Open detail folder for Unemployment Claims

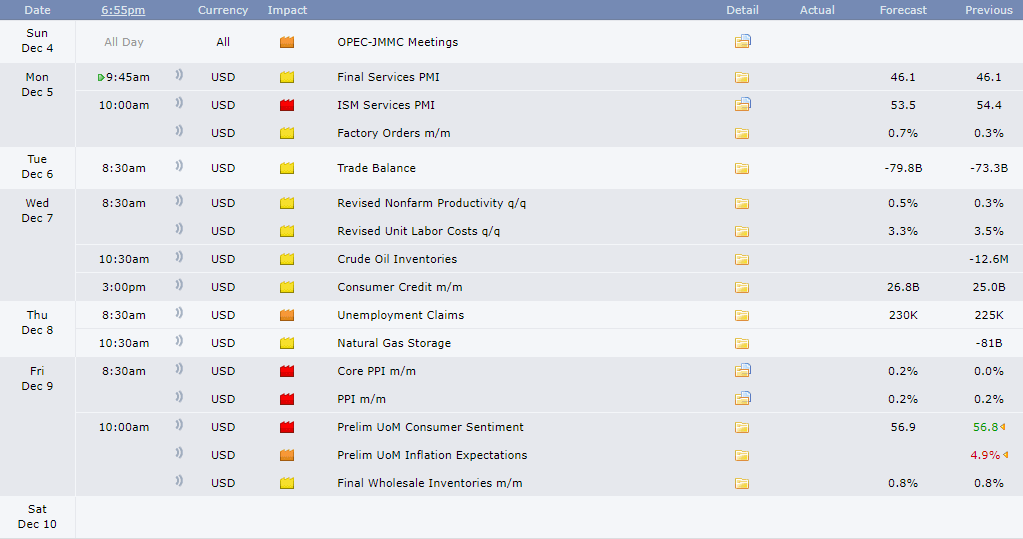(x=742, y=315)
